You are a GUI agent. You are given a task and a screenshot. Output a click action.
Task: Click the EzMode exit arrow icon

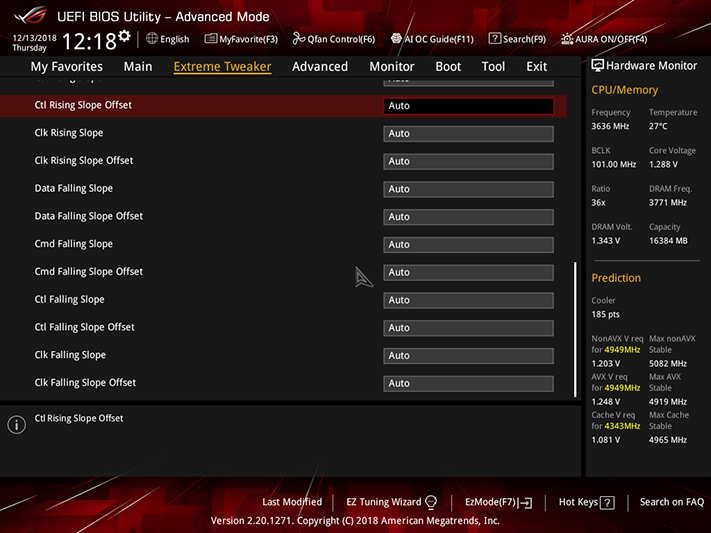tap(526, 503)
